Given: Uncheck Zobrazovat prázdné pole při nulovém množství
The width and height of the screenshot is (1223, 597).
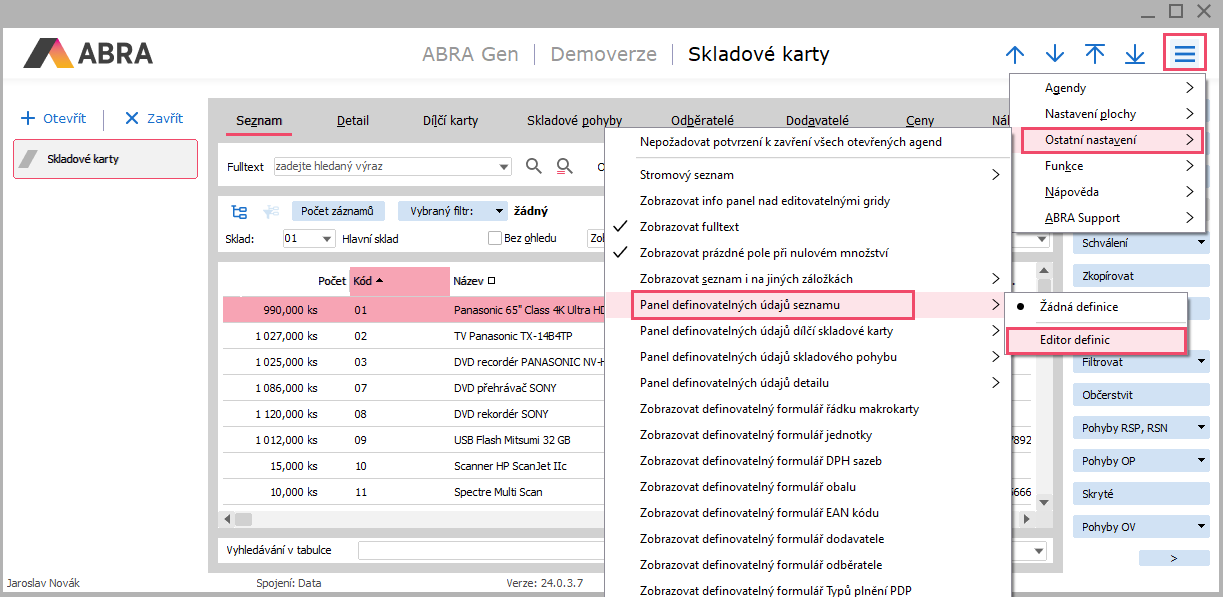Looking at the screenshot, I should coord(807,253).
